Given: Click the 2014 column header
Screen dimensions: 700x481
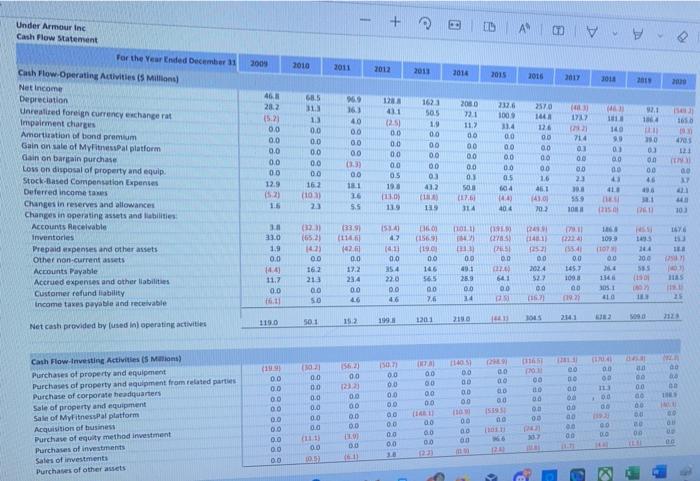Looking at the screenshot, I should [x=460, y=73].
